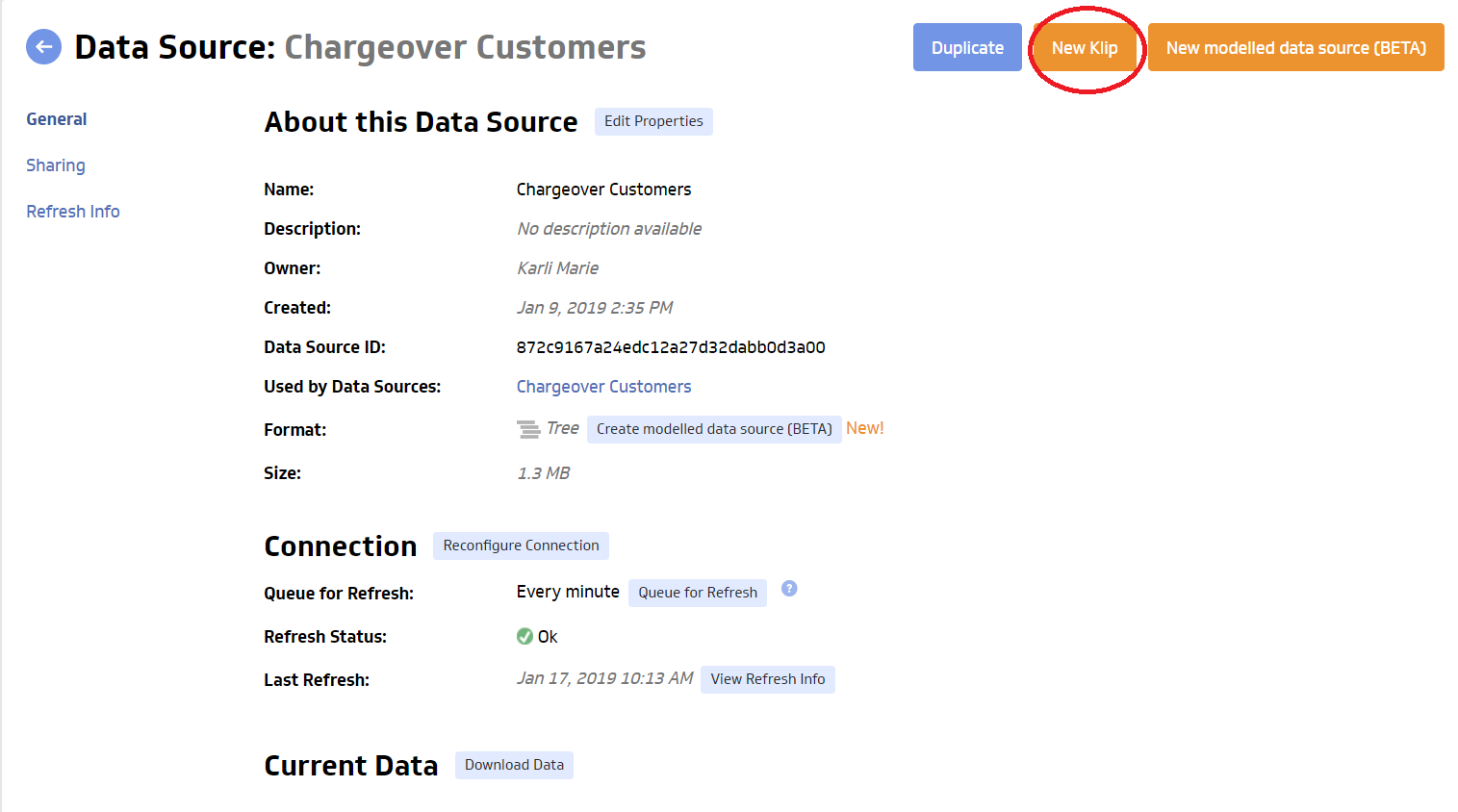Click the size value '1.3 MB'

(x=544, y=473)
